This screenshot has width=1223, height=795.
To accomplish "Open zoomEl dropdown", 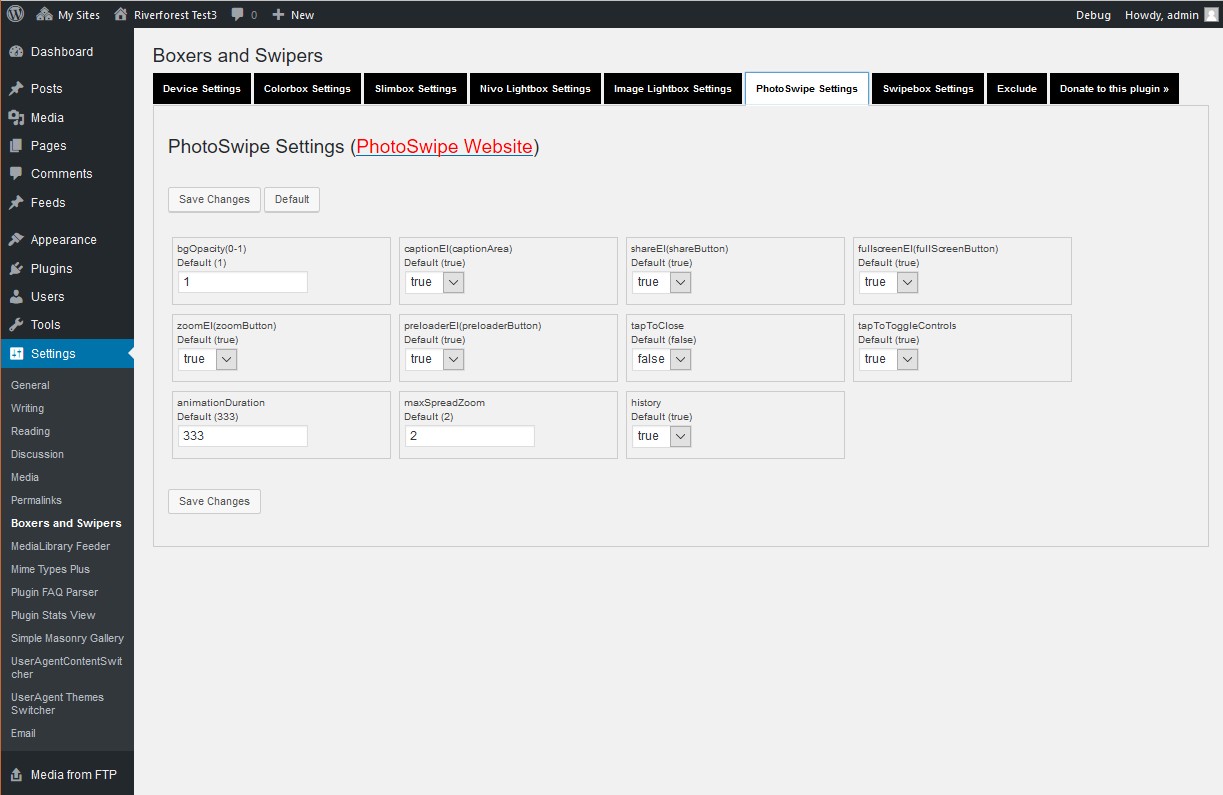I will (208, 359).
